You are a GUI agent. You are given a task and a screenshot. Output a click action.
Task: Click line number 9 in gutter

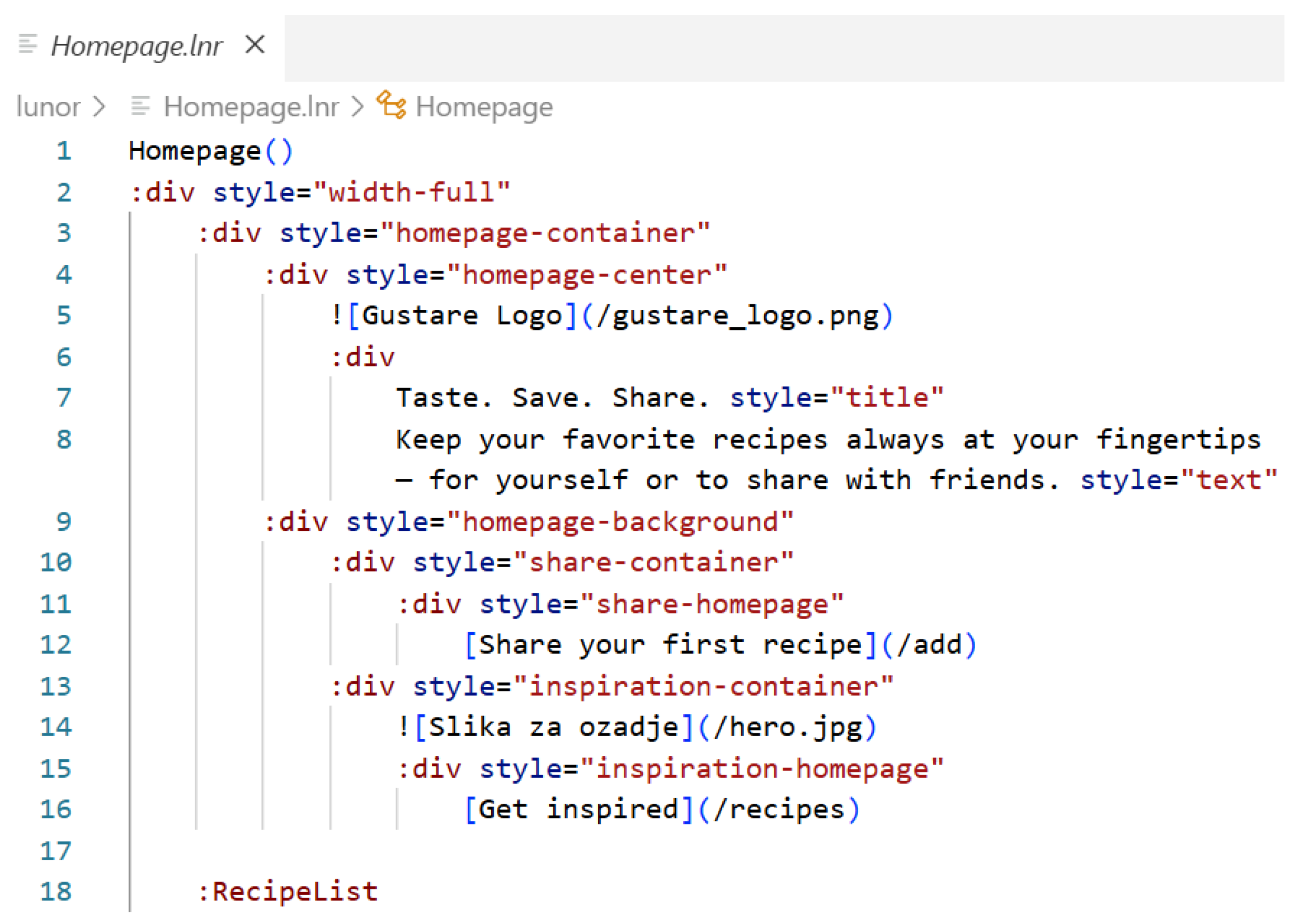(64, 522)
